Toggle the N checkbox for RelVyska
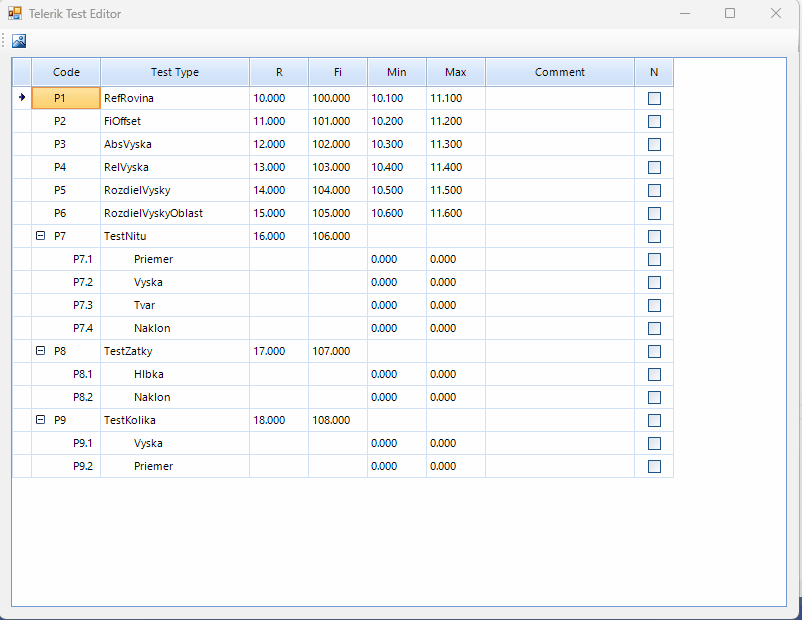The height and width of the screenshot is (620, 802). 654,168
